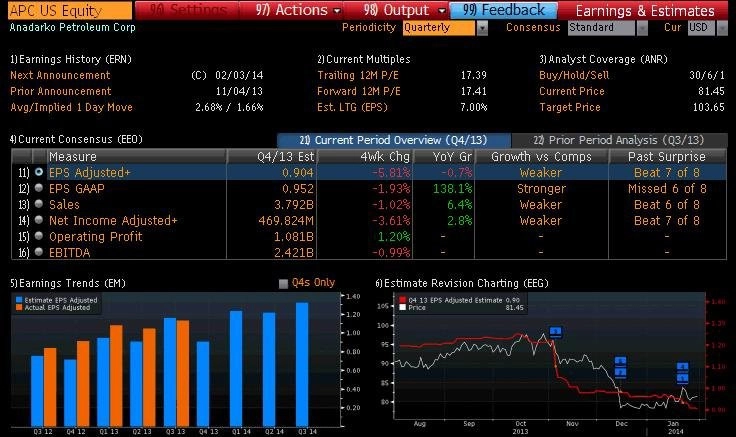Click the Q3 14 estimate bar in Earnings Trends
Image resolution: width=736 pixels, height=437 pixels.
302,365
